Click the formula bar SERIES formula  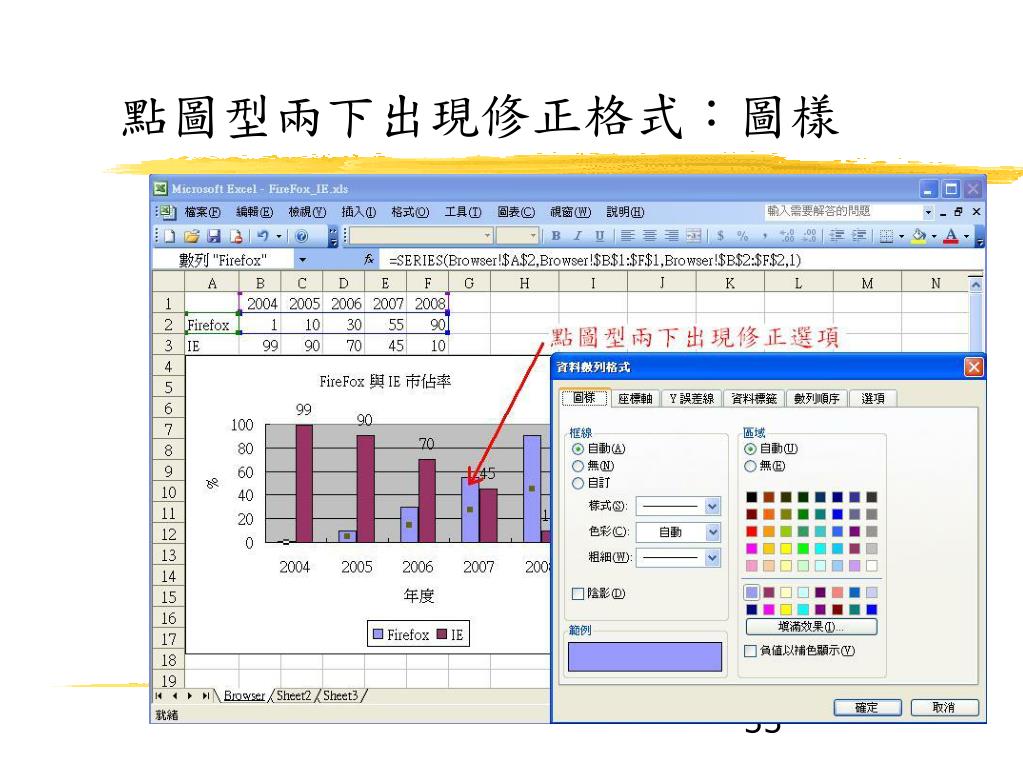point(594,260)
